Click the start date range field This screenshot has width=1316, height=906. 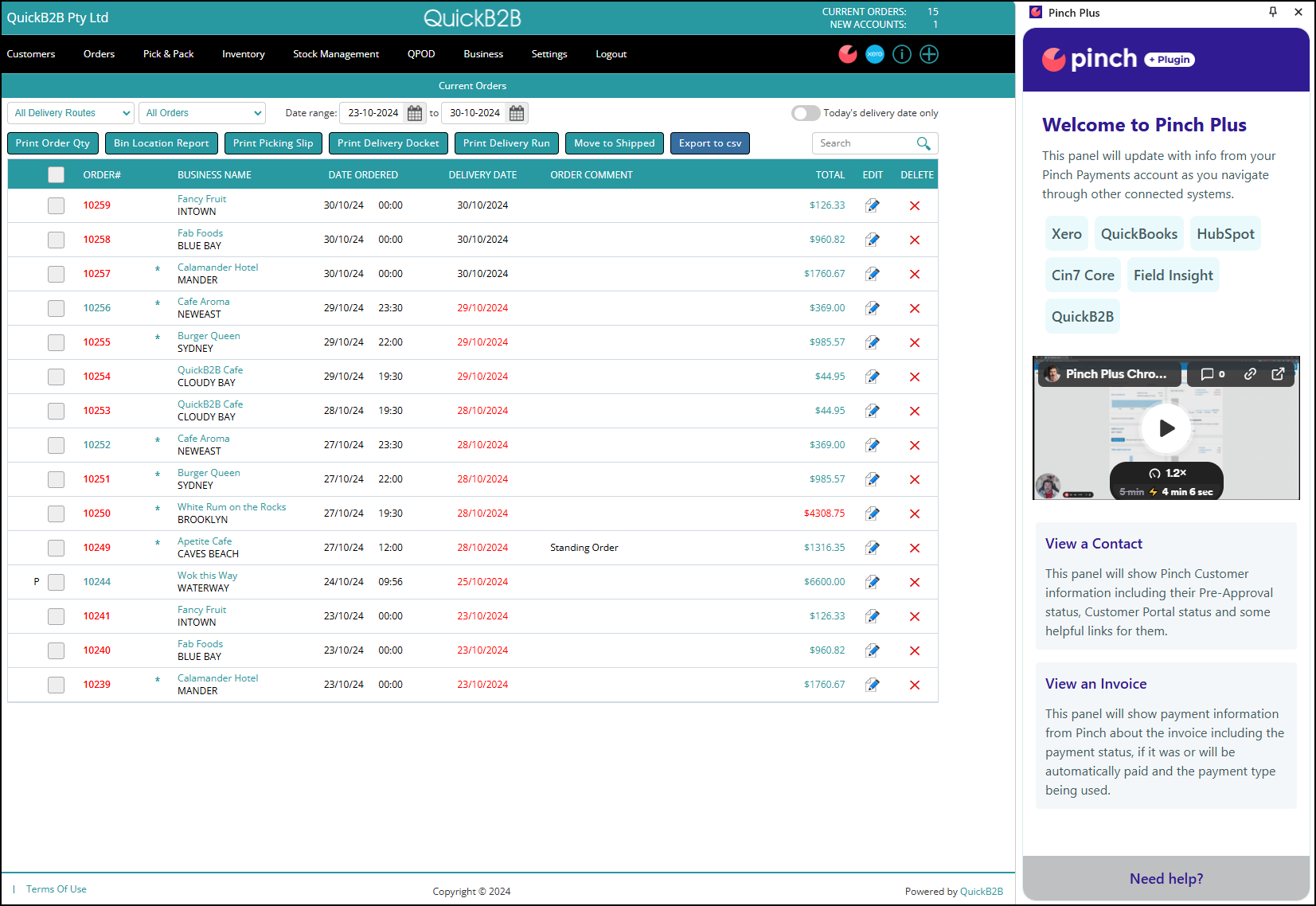[373, 113]
